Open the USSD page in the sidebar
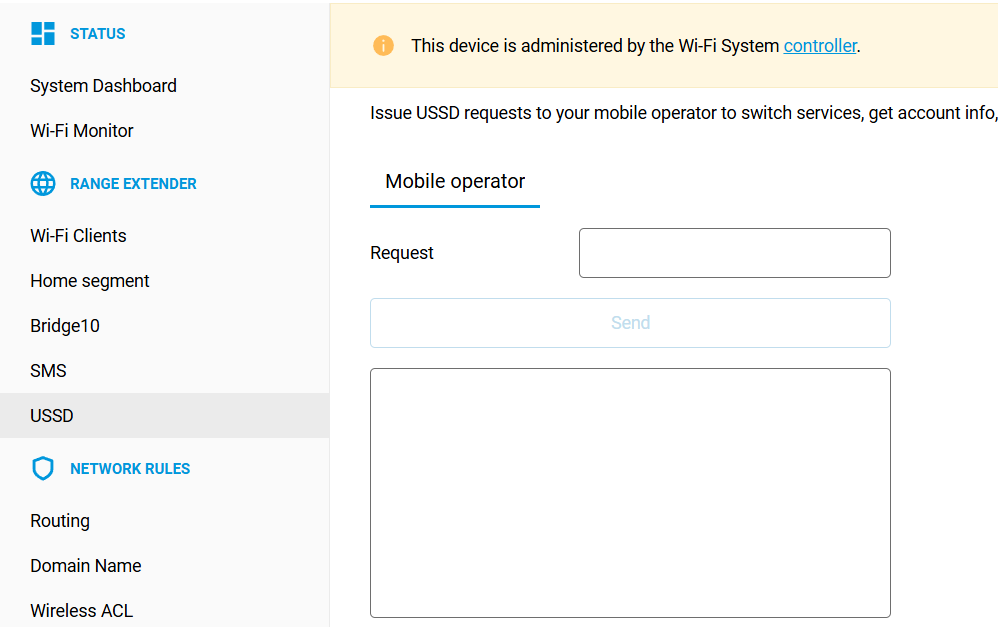Viewport: 998px width, 627px height. point(51,415)
